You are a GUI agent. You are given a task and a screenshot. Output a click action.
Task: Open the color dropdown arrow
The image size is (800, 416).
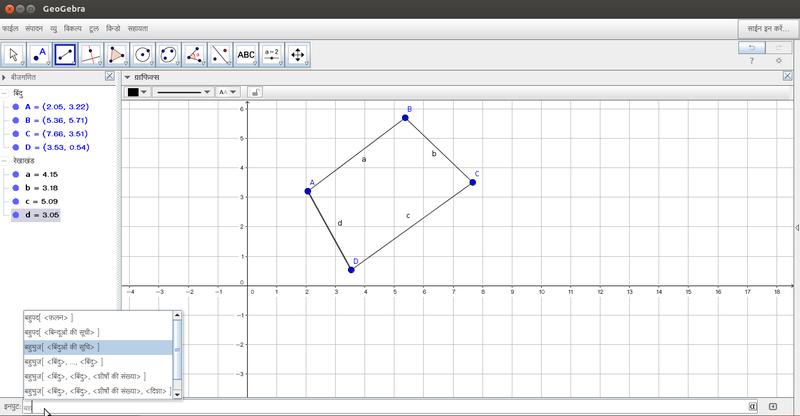tap(144, 92)
